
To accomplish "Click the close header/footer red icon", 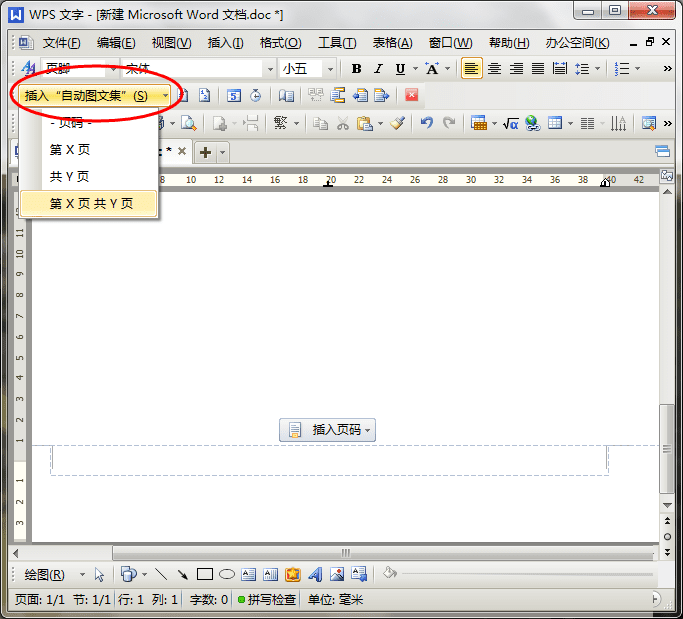I will click(x=412, y=95).
